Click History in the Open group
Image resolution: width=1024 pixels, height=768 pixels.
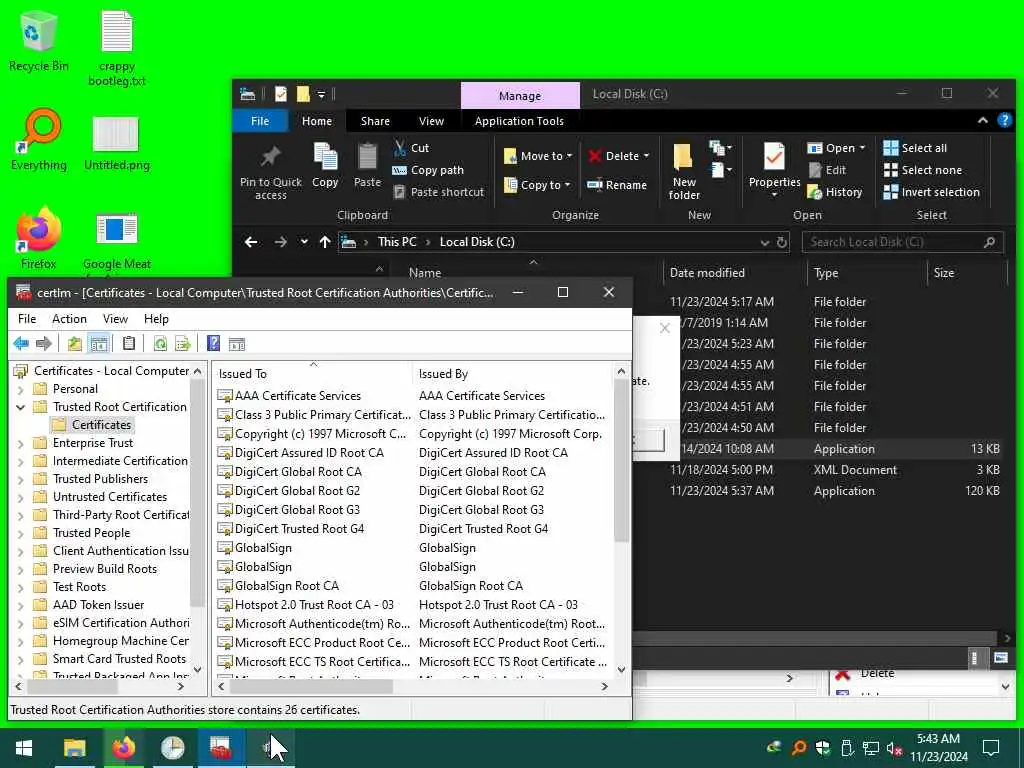(x=835, y=192)
